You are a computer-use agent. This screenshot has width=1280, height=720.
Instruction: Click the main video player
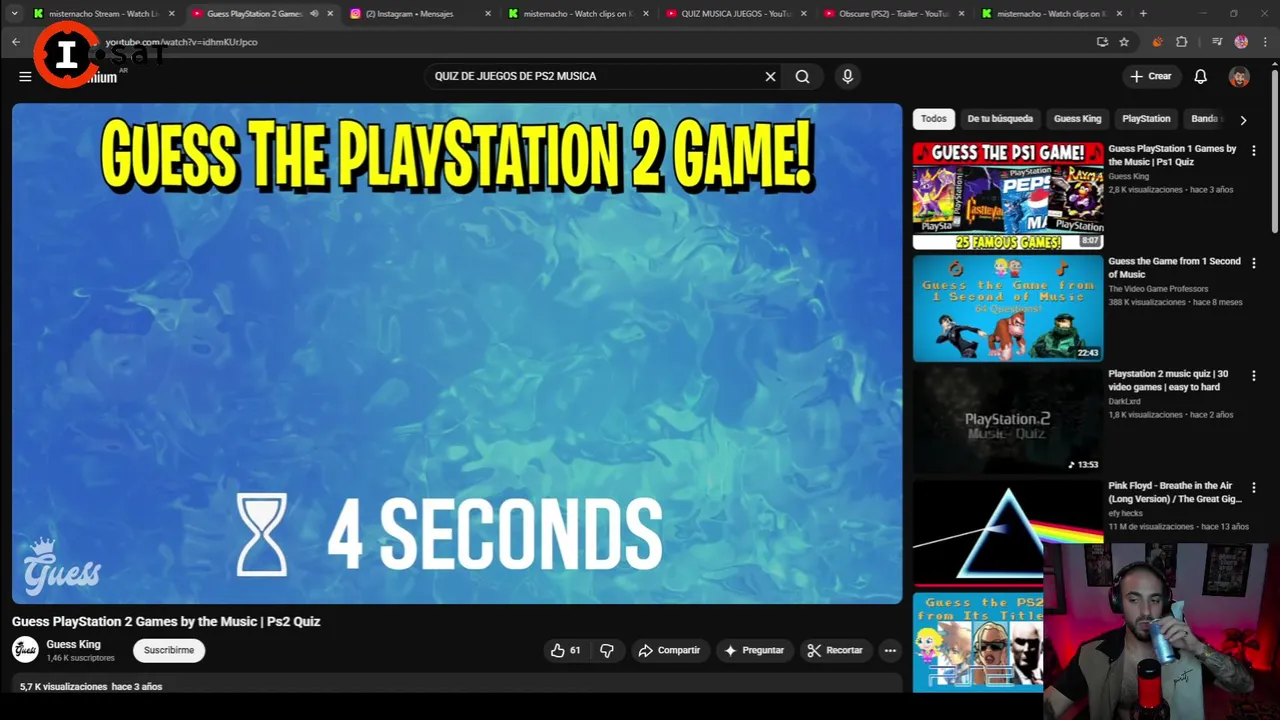click(457, 353)
